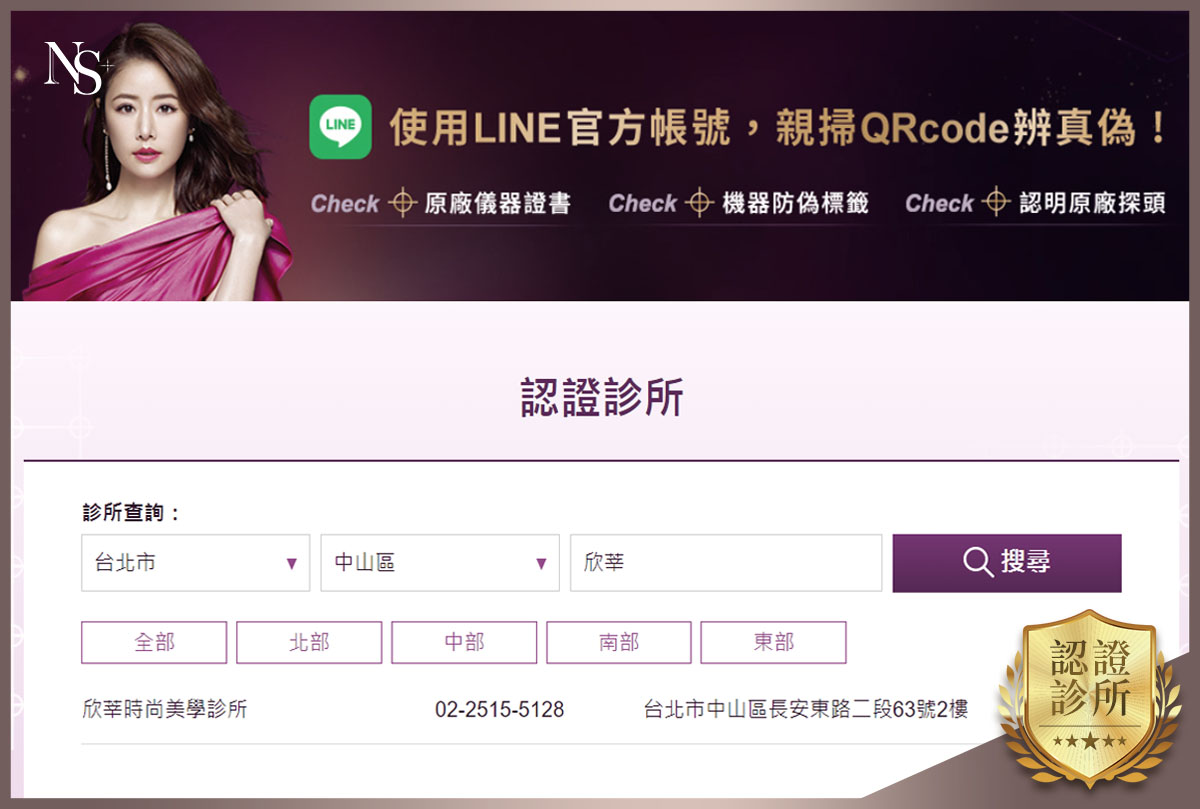Select the 中部 region filter
Image resolution: width=1200 pixels, height=809 pixels.
(x=464, y=642)
